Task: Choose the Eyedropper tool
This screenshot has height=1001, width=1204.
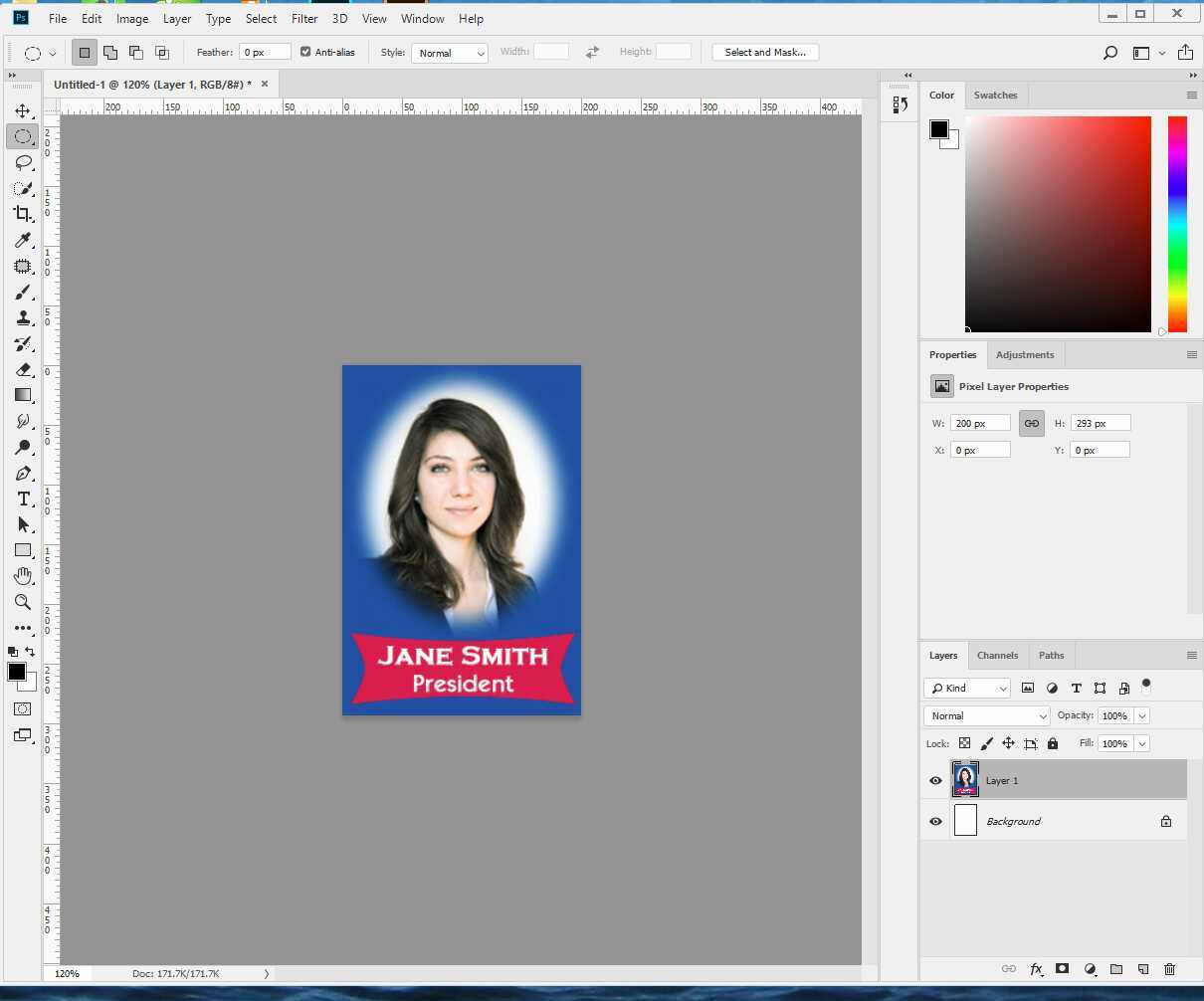Action: (23, 240)
